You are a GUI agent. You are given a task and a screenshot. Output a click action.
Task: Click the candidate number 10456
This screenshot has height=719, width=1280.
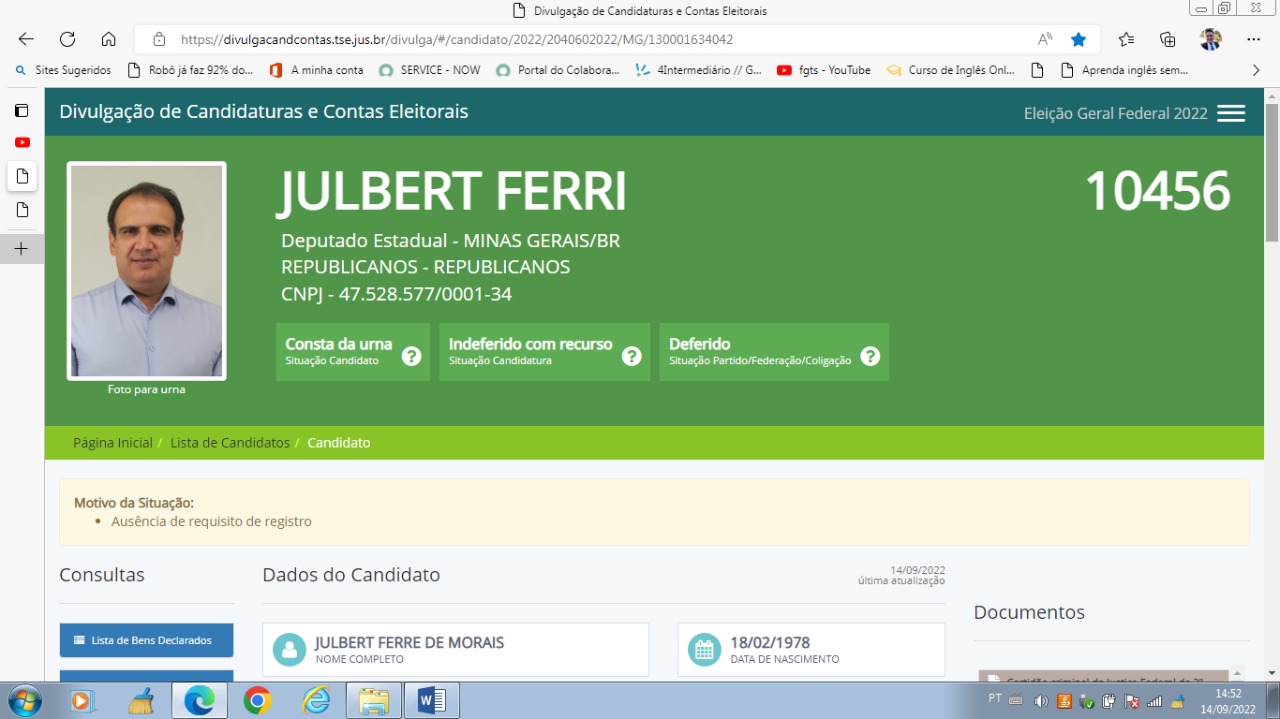[1157, 191]
